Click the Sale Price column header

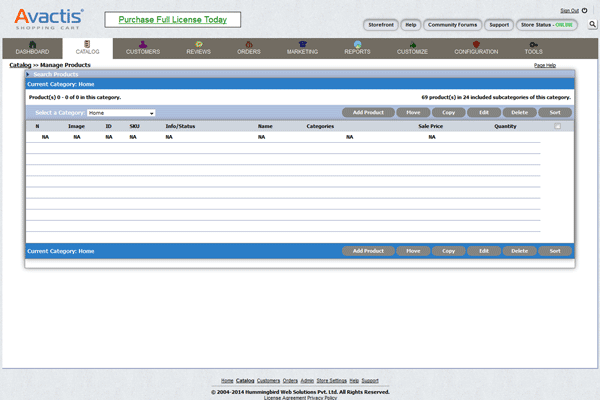click(x=430, y=126)
